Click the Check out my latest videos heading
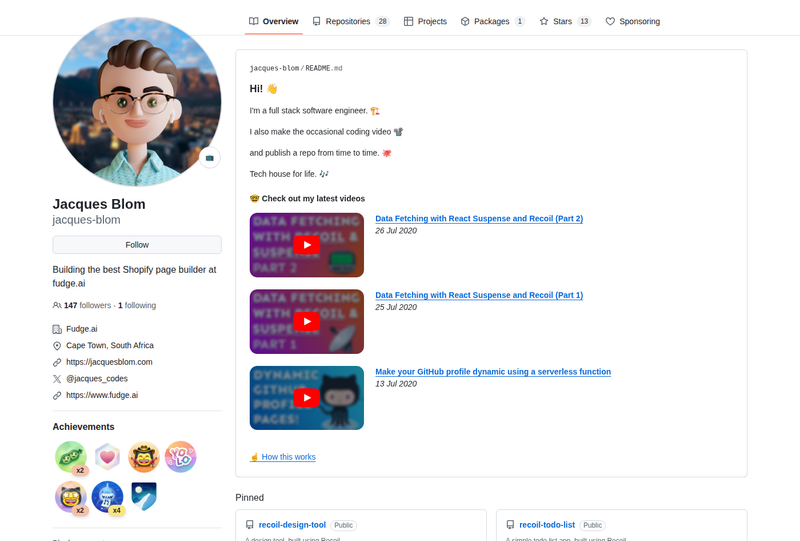Image resolution: width=800 pixels, height=541 pixels. (x=307, y=199)
